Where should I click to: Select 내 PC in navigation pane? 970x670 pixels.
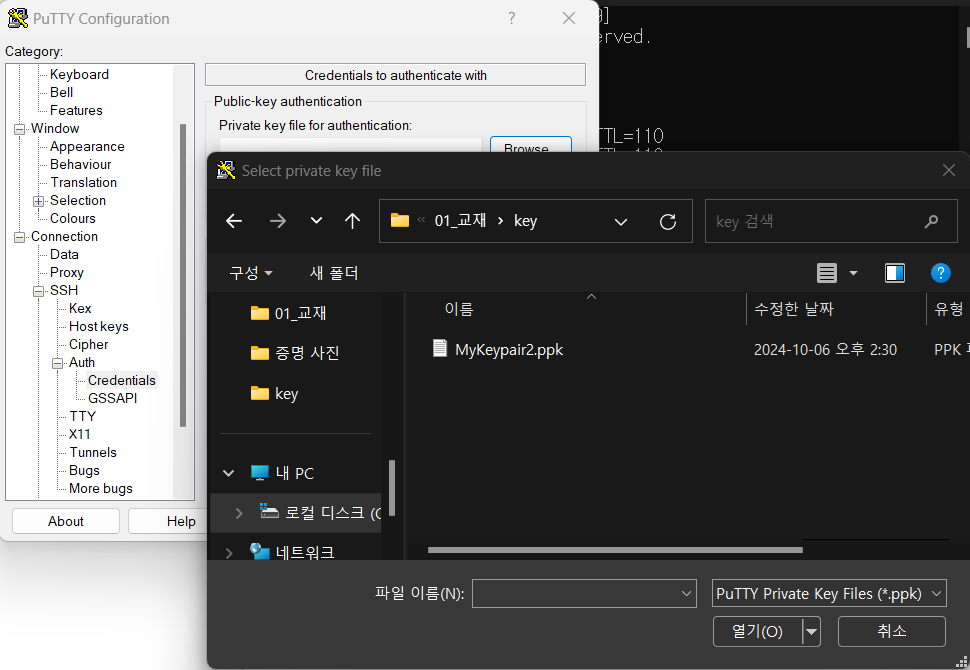283,473
